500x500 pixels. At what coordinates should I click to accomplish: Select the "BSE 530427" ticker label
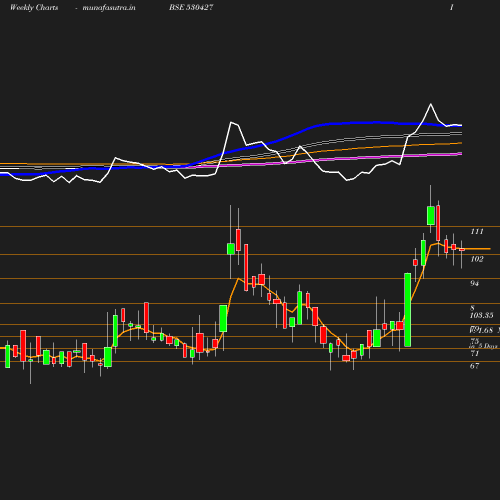click(191, 7)
